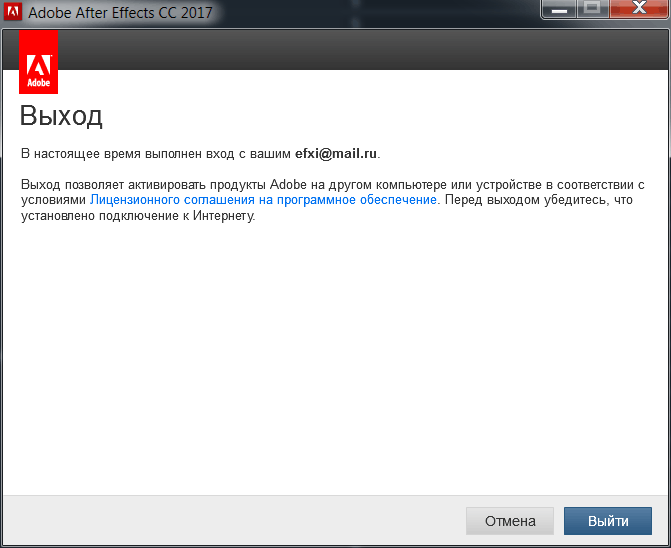The width and height of the screenshot is (671, 548).
Task: Minimize the After Effects dialog window
Action: click(x=559, y=9)
